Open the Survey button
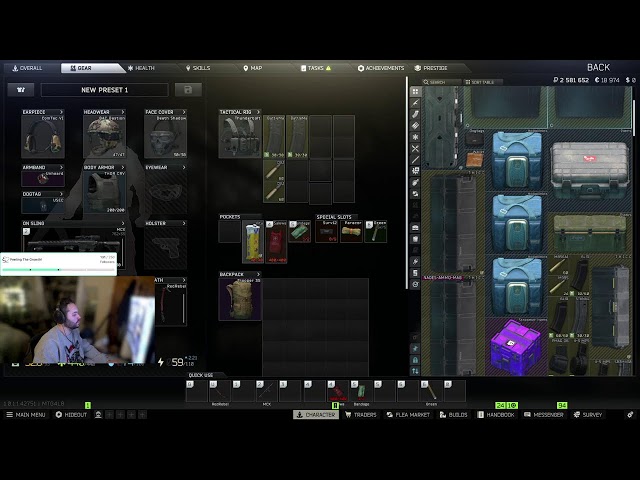This screenshot has height=480, width=640. click(588, 415)
